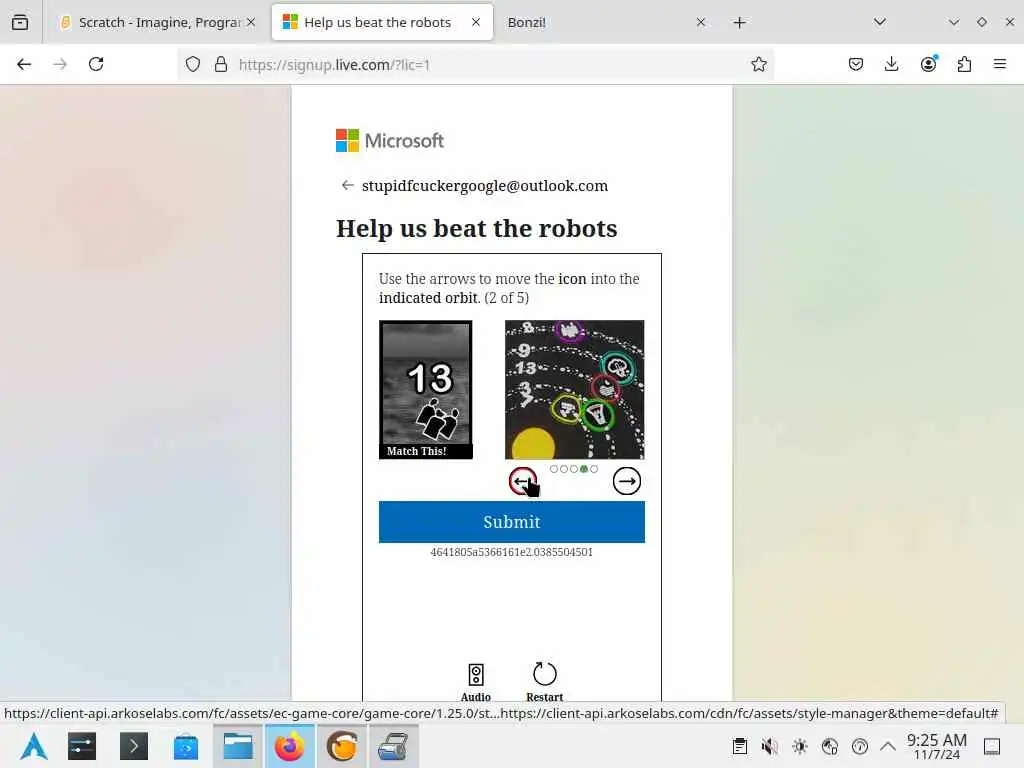This screenshot has width=1024, height=768.
Task: Click the show desktop button in the taskbar
Action: pos(992,746)
